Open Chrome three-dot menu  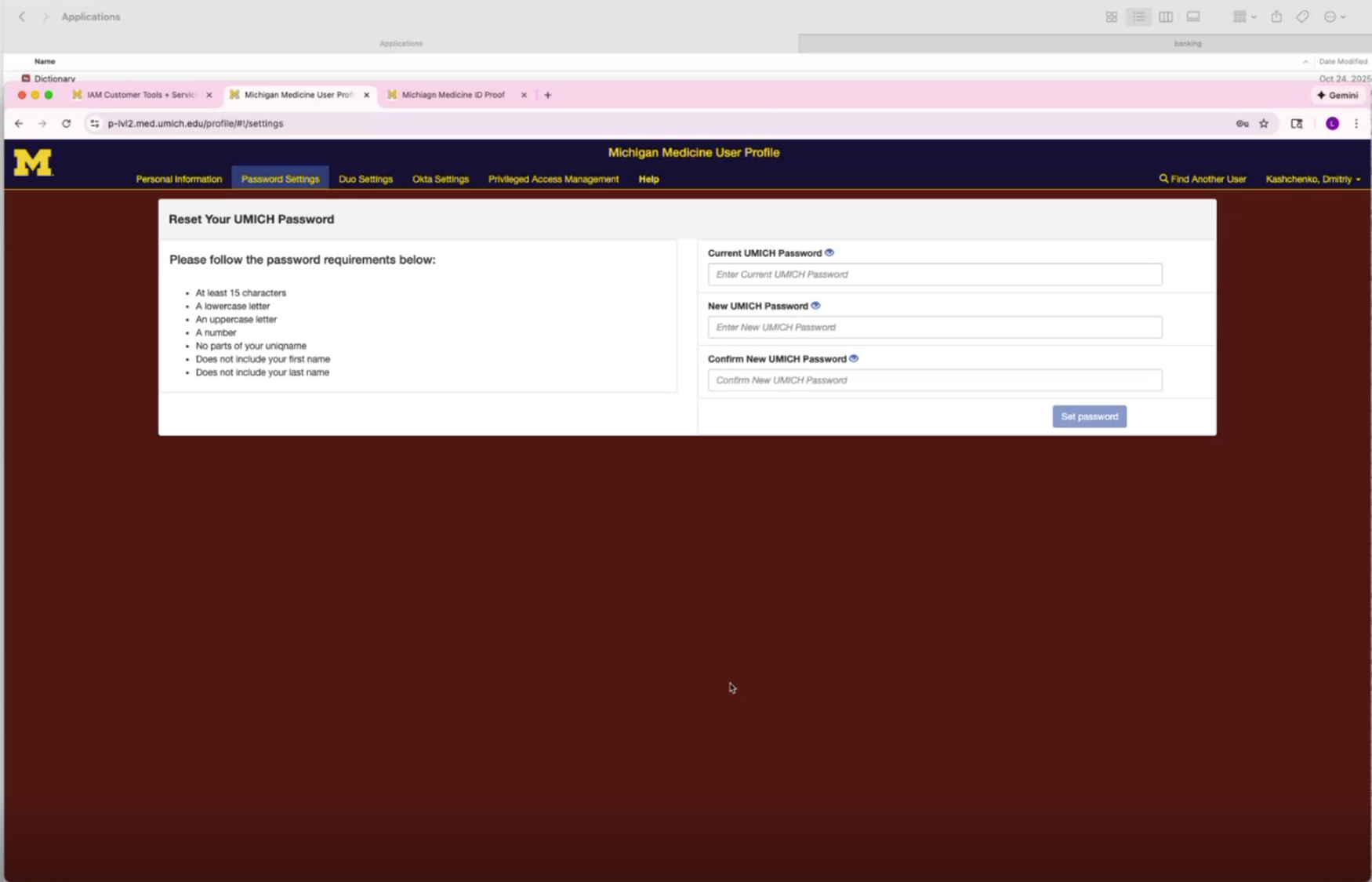1356,124
